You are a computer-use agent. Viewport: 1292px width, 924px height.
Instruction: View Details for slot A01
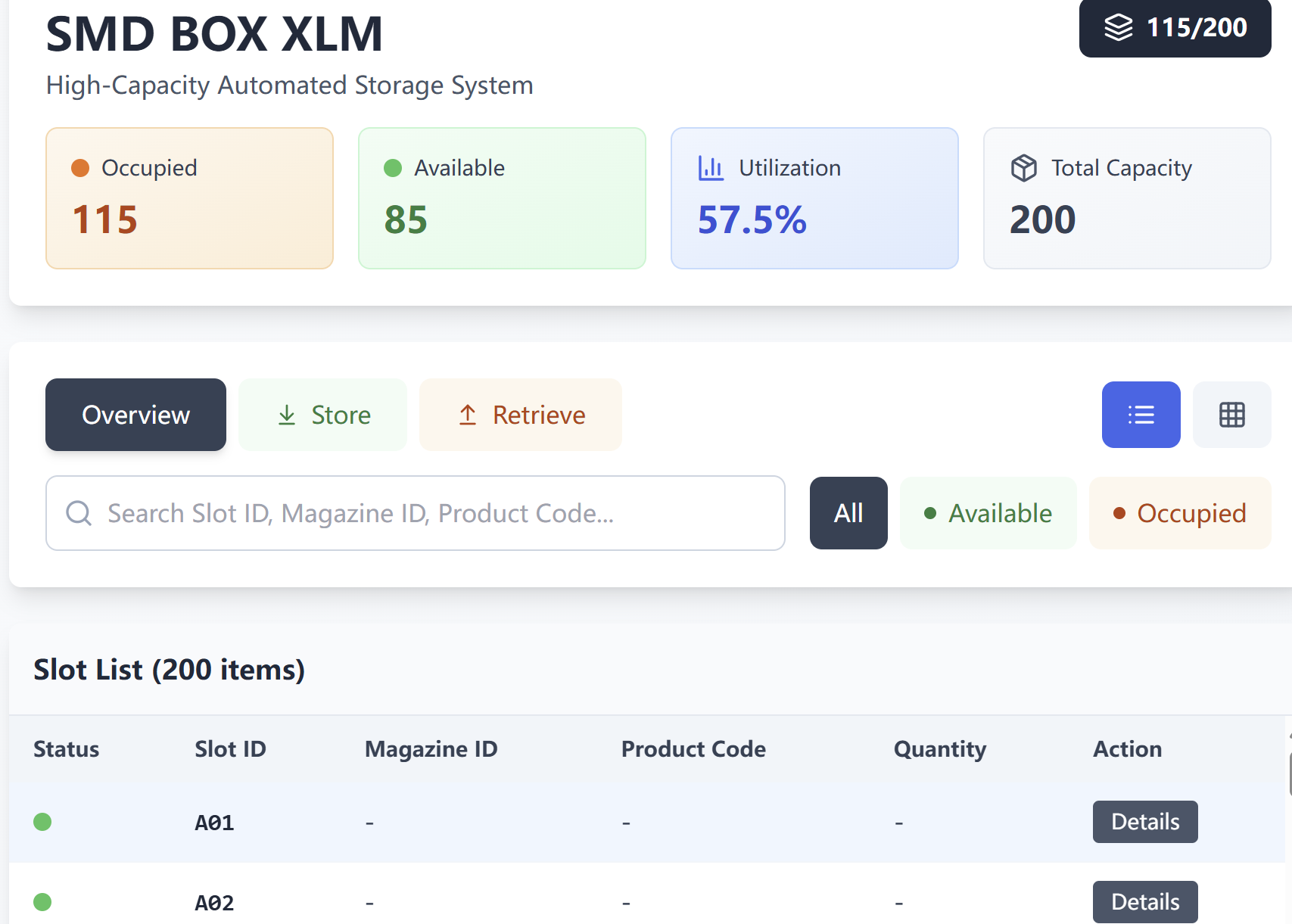click(1144, 822)
